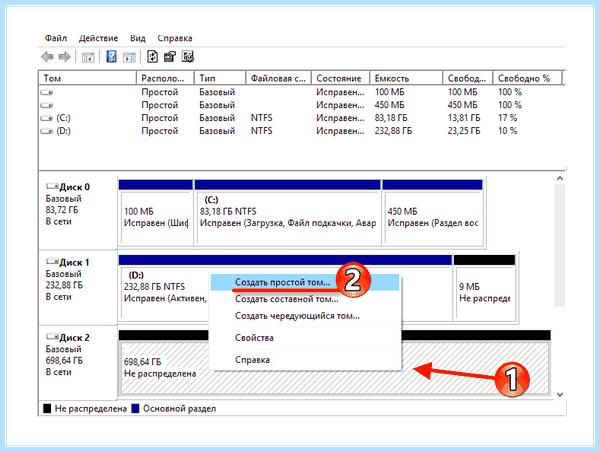600x452 pixels.
Task: Open the Действие menu
Action: click(99, 38)
